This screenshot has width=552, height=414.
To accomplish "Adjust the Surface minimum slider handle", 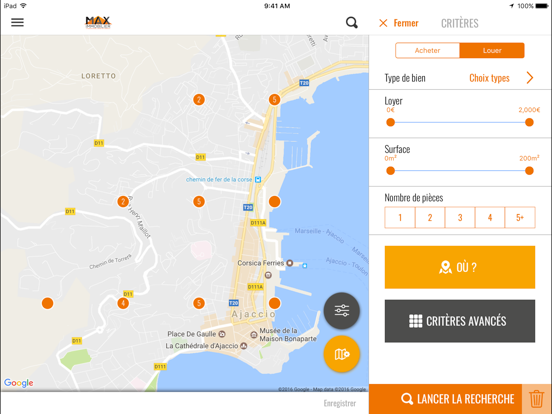I will (390, 171).
